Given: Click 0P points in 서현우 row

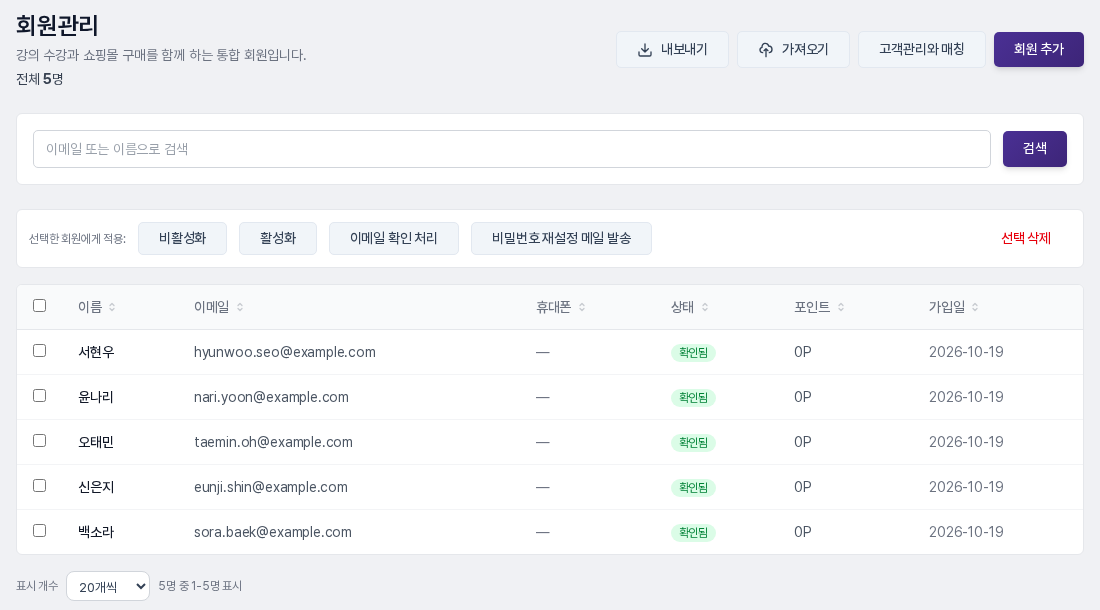Looking at the screenshot, I should coord(803,352).
